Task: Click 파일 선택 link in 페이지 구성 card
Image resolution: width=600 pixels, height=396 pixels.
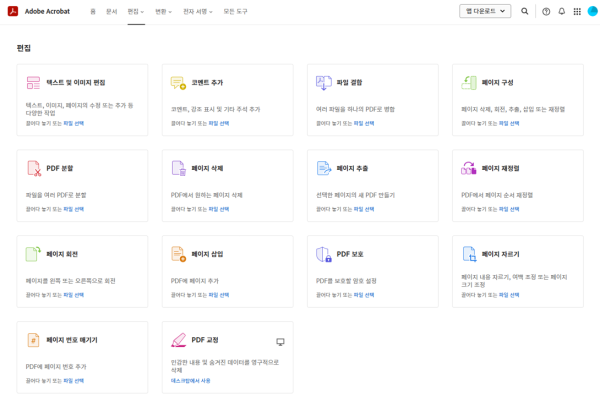Action: coord(509,123)
